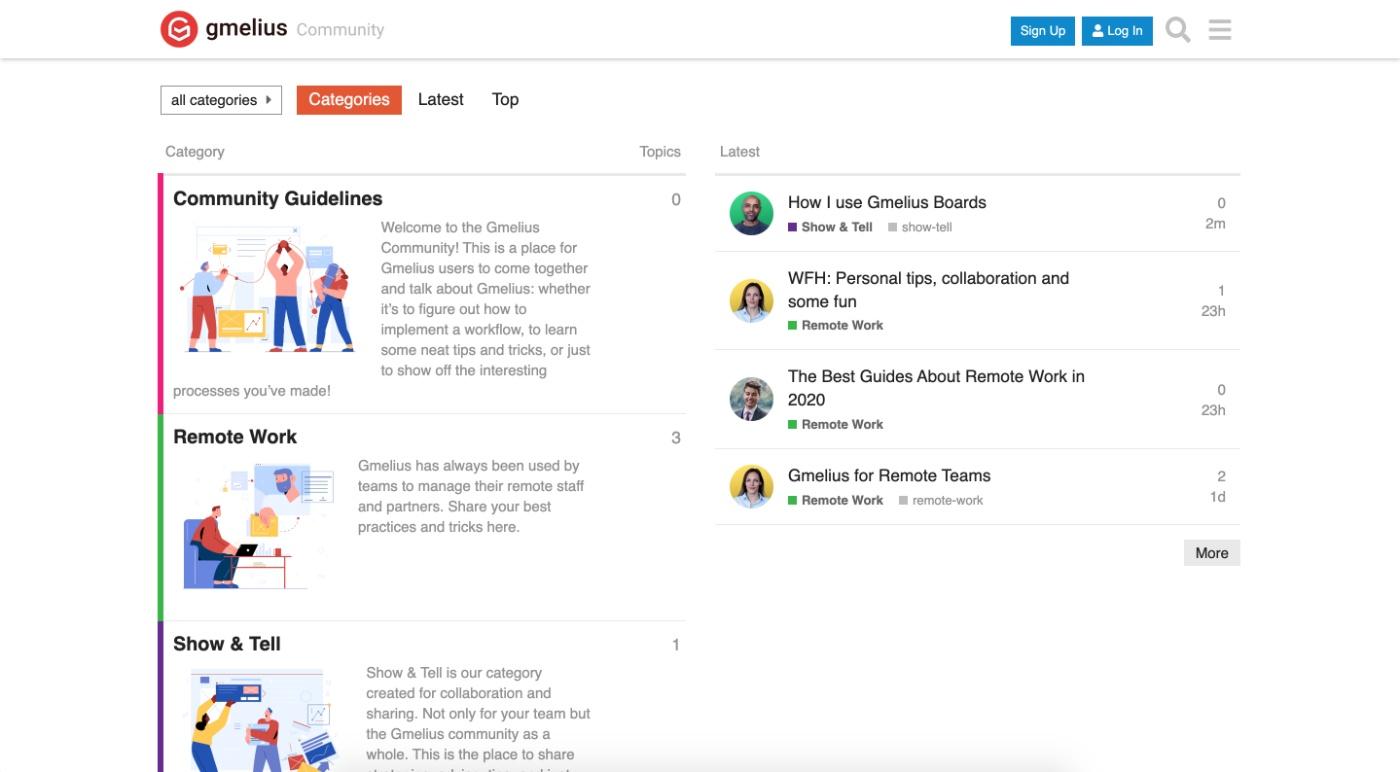
Task: Switch to the Top tab
Action: [x=505, y=99]
